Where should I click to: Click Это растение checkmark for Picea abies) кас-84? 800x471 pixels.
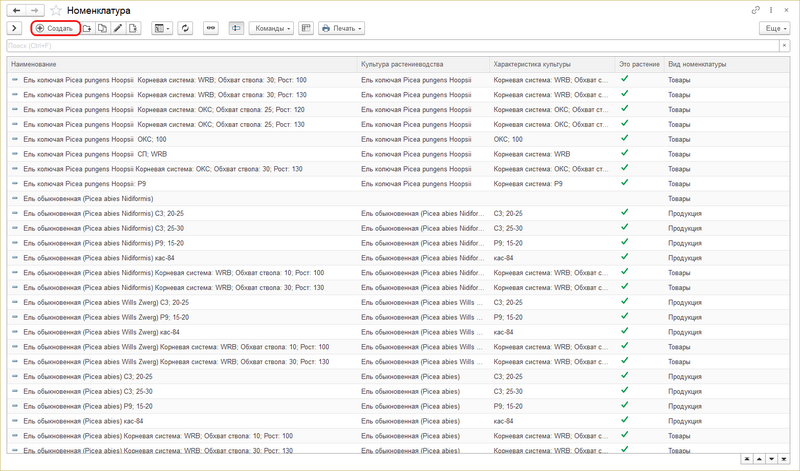tap(624, 420)
